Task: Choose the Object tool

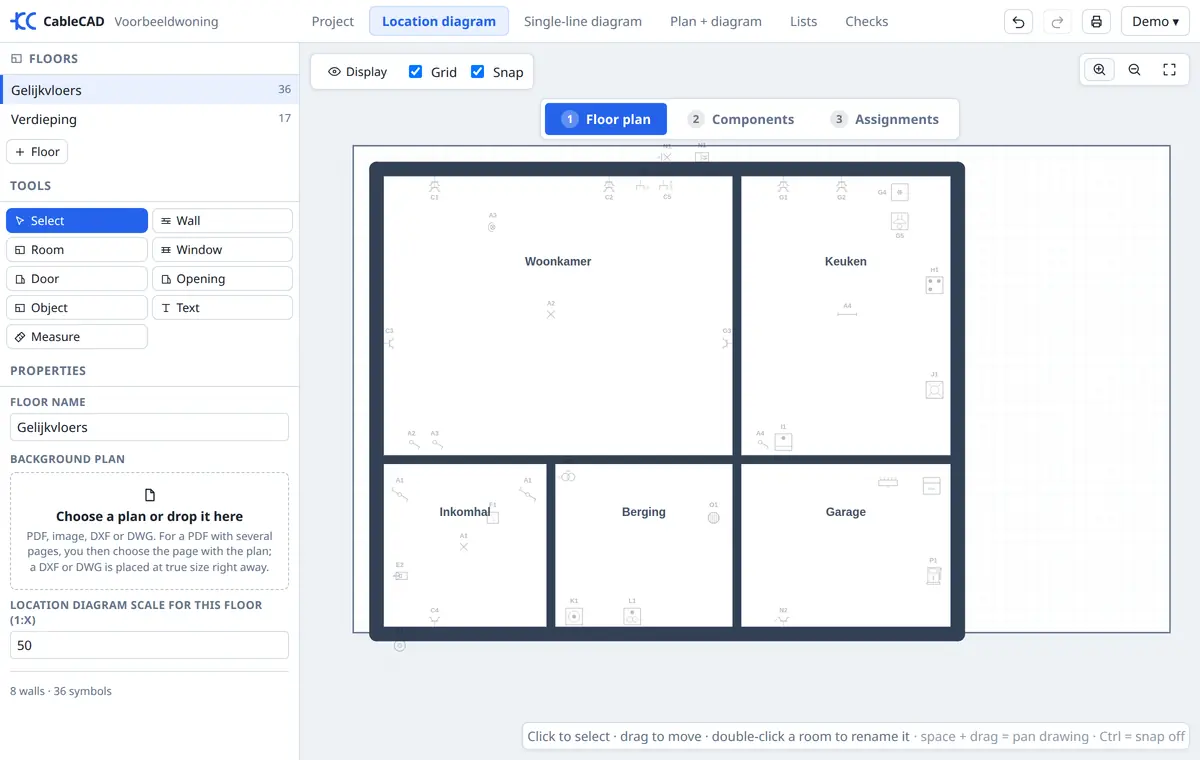Action: coord(77,308)
